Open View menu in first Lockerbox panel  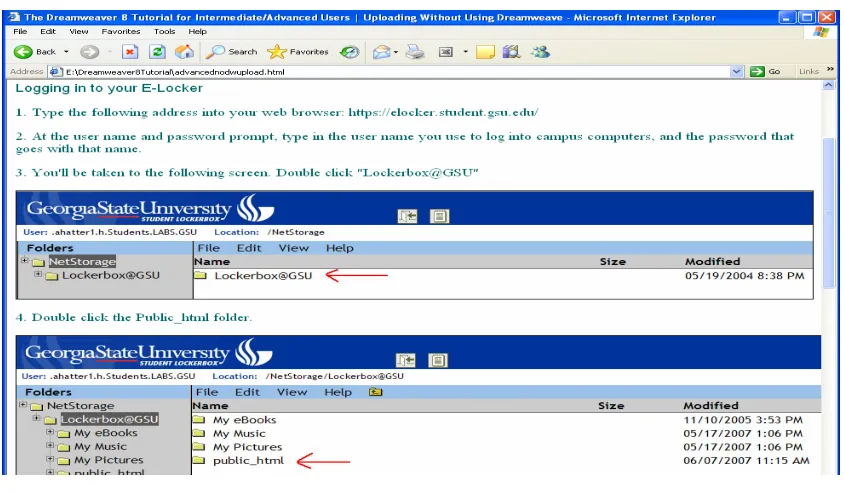[293, 248]
